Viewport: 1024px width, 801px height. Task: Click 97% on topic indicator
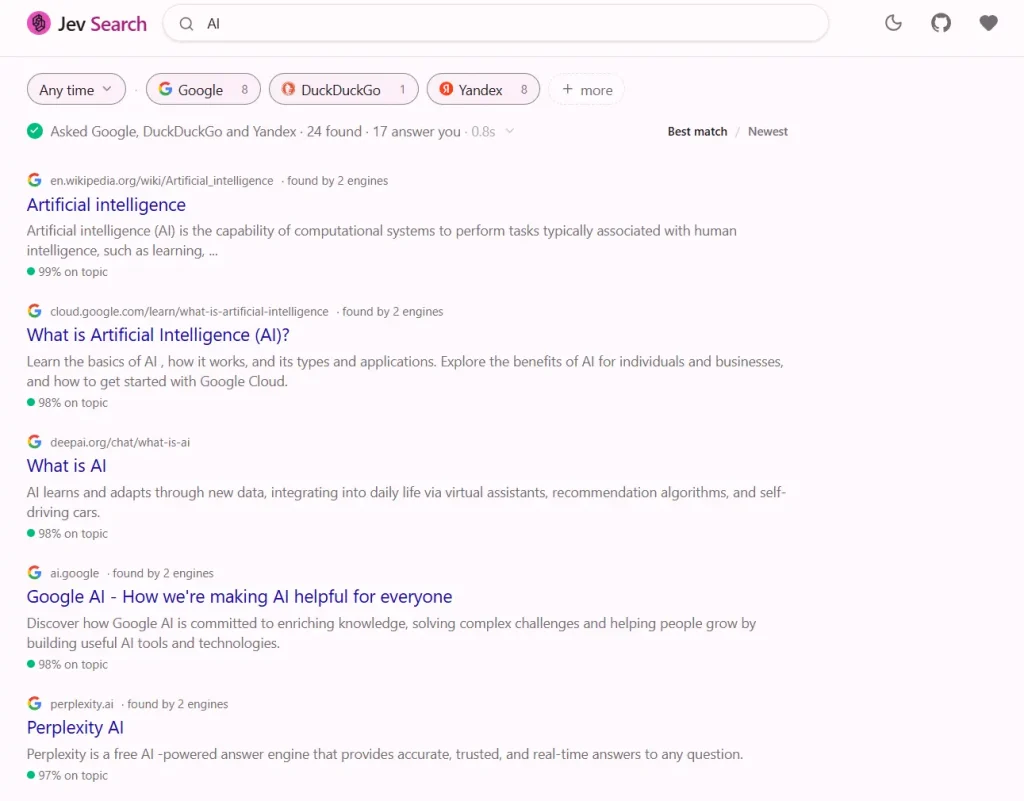pos(67,776)
